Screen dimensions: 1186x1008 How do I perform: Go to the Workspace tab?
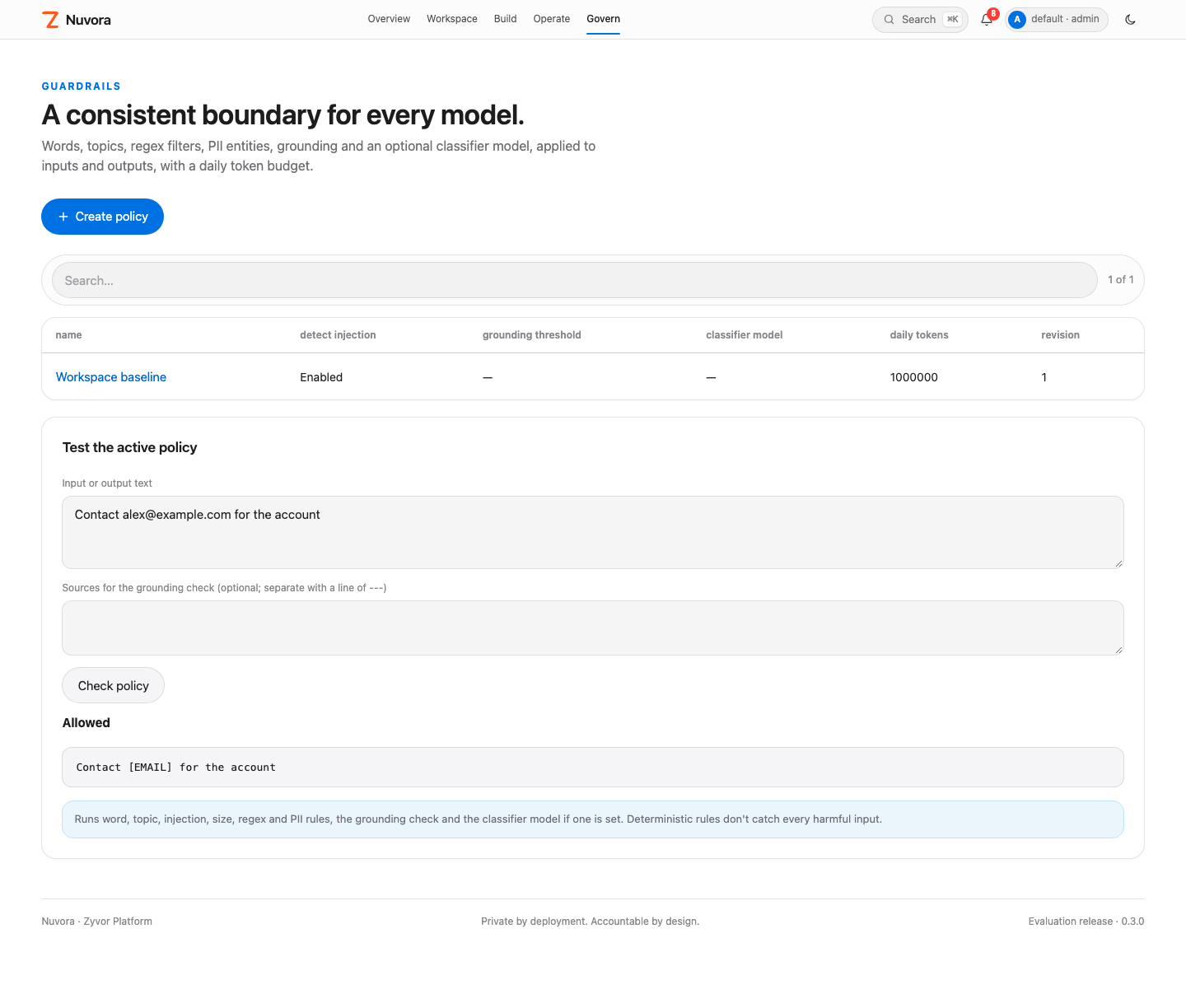click(452, 19)
